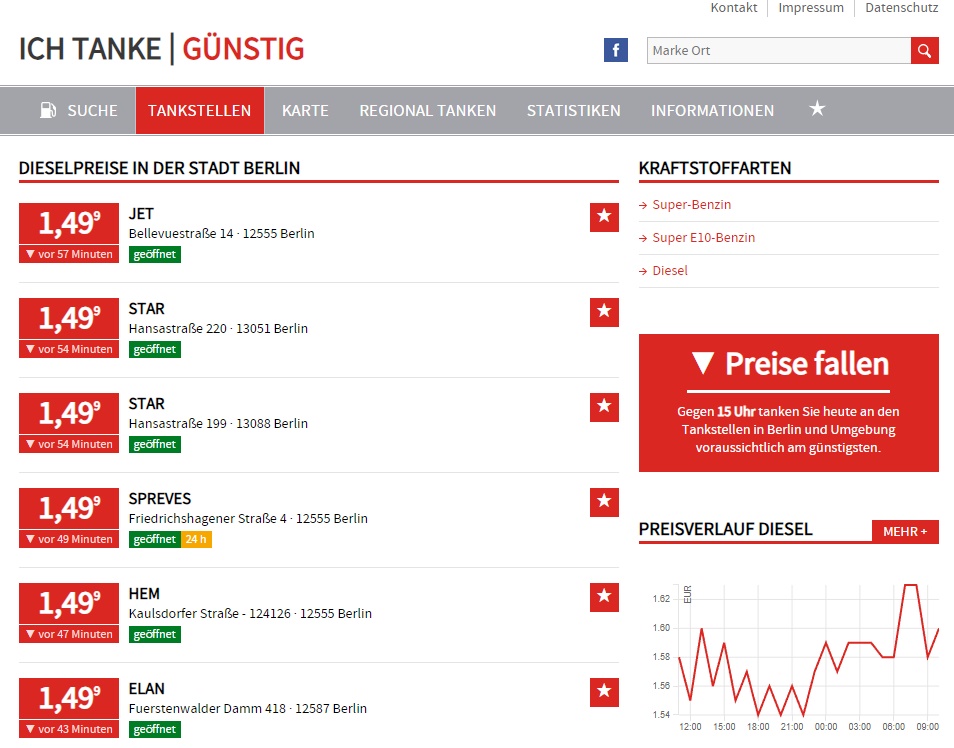The height and width of the screenshot is (748, 954).
Task: Select the TANKSTELLEN tab
Action: pyautogui.click(x=200, y=110)
